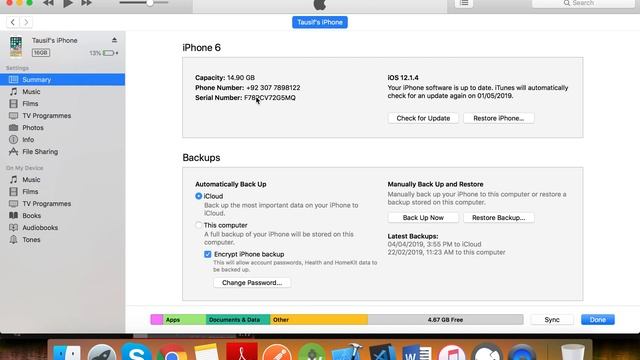Viewport: 640px width, 360px height.
Task: Open Finder from the Dock
Action: coord(67,353)
